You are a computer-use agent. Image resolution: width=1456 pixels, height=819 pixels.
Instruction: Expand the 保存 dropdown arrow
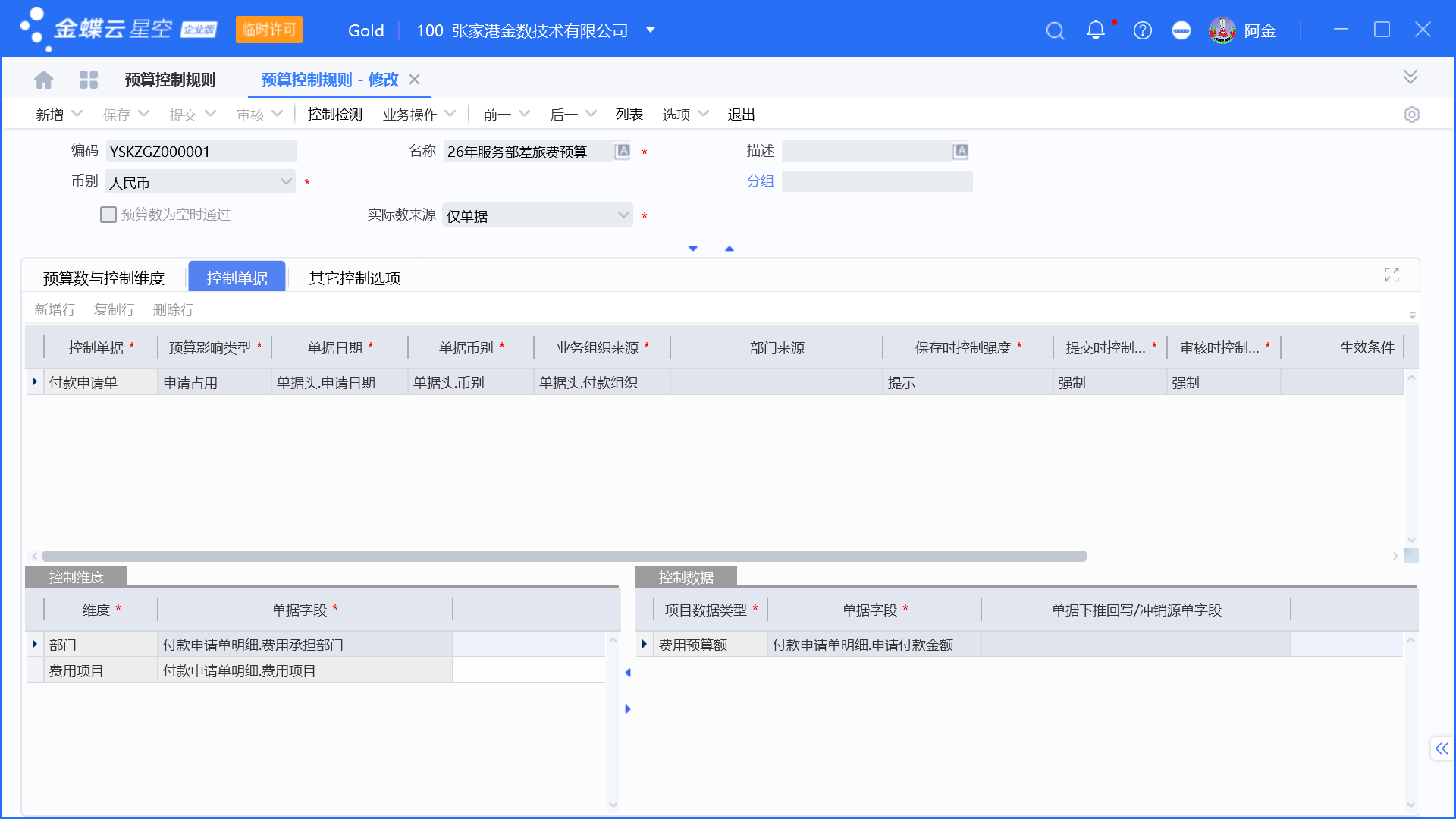point(143,114)
